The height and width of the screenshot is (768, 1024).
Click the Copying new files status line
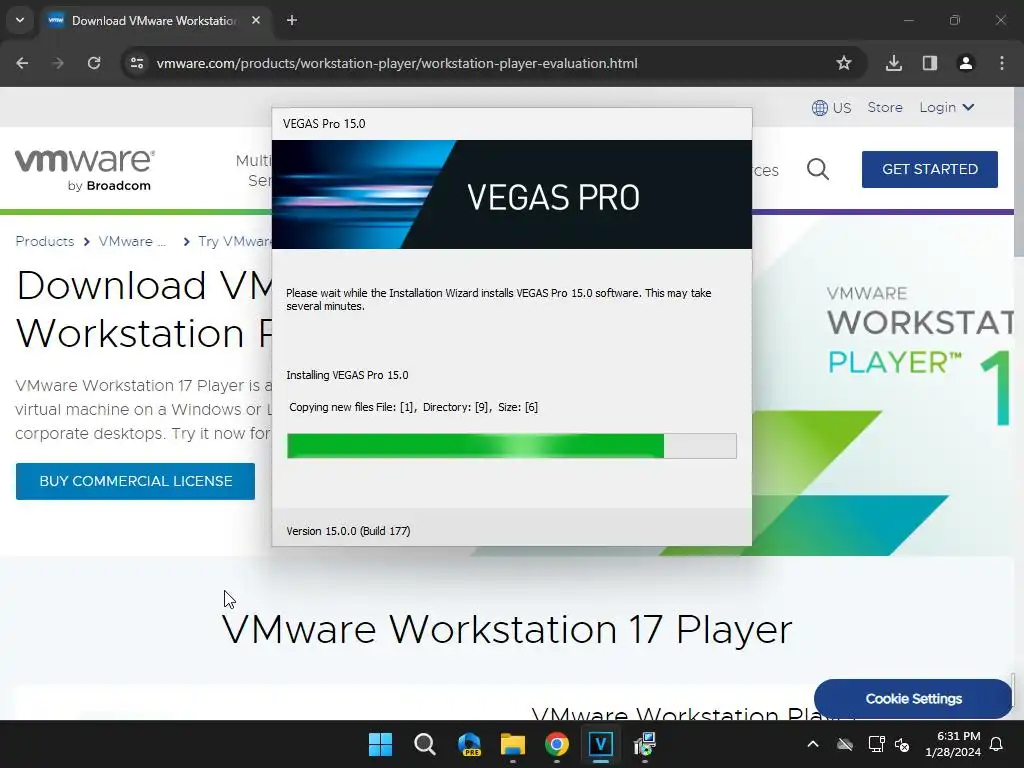click(x=413, y=407)
